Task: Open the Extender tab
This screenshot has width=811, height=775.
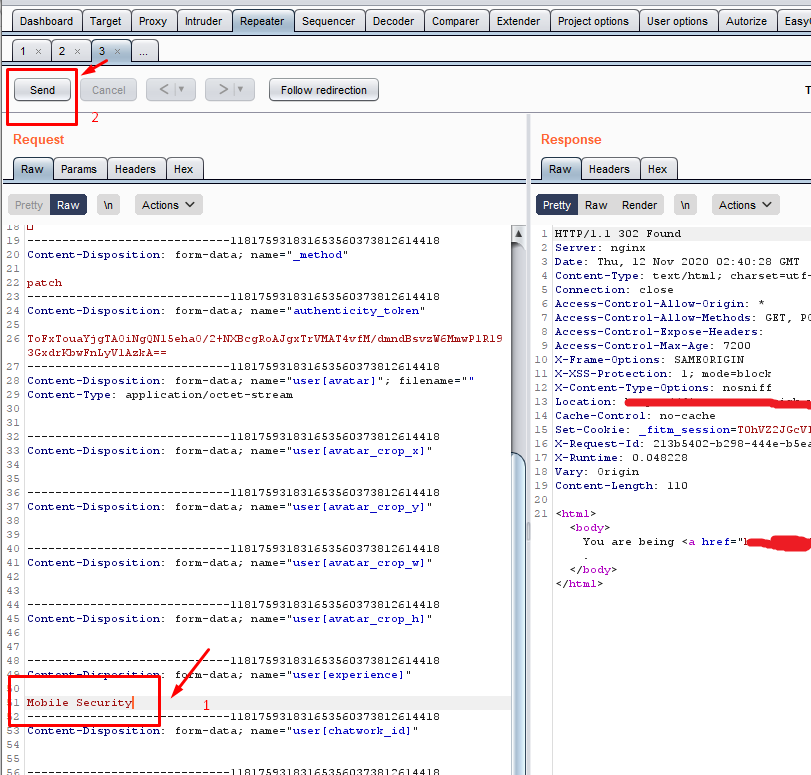Action: (518, 21)
